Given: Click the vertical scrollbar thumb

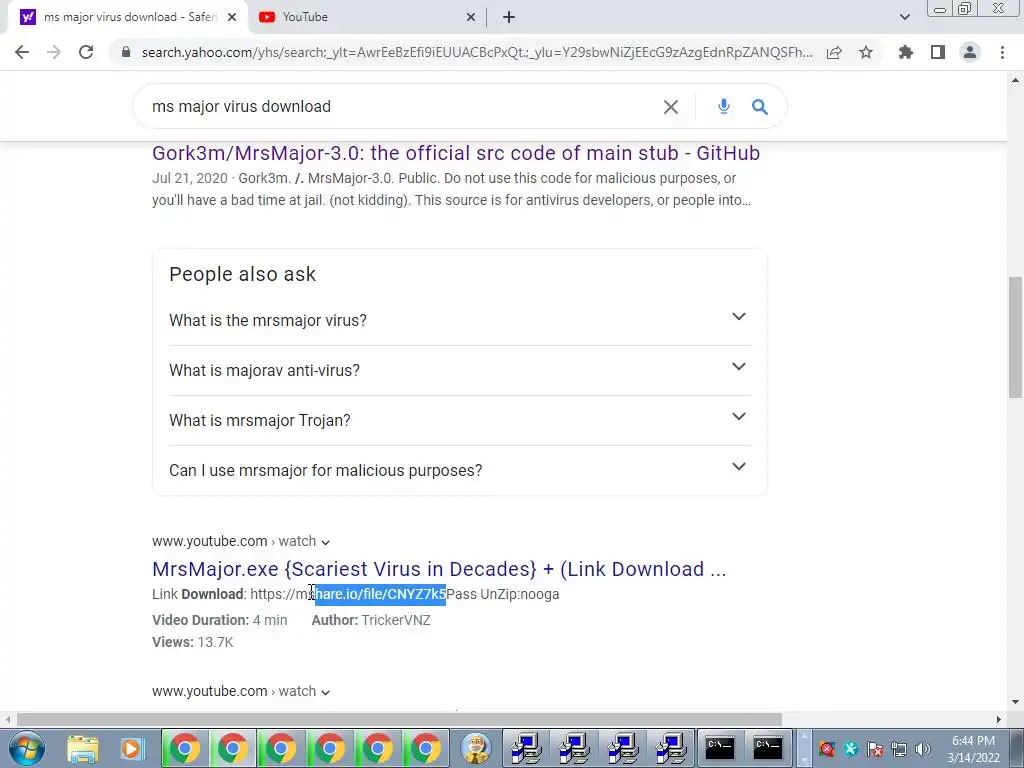Looking at the screenshot, I should pos(1015,337).
